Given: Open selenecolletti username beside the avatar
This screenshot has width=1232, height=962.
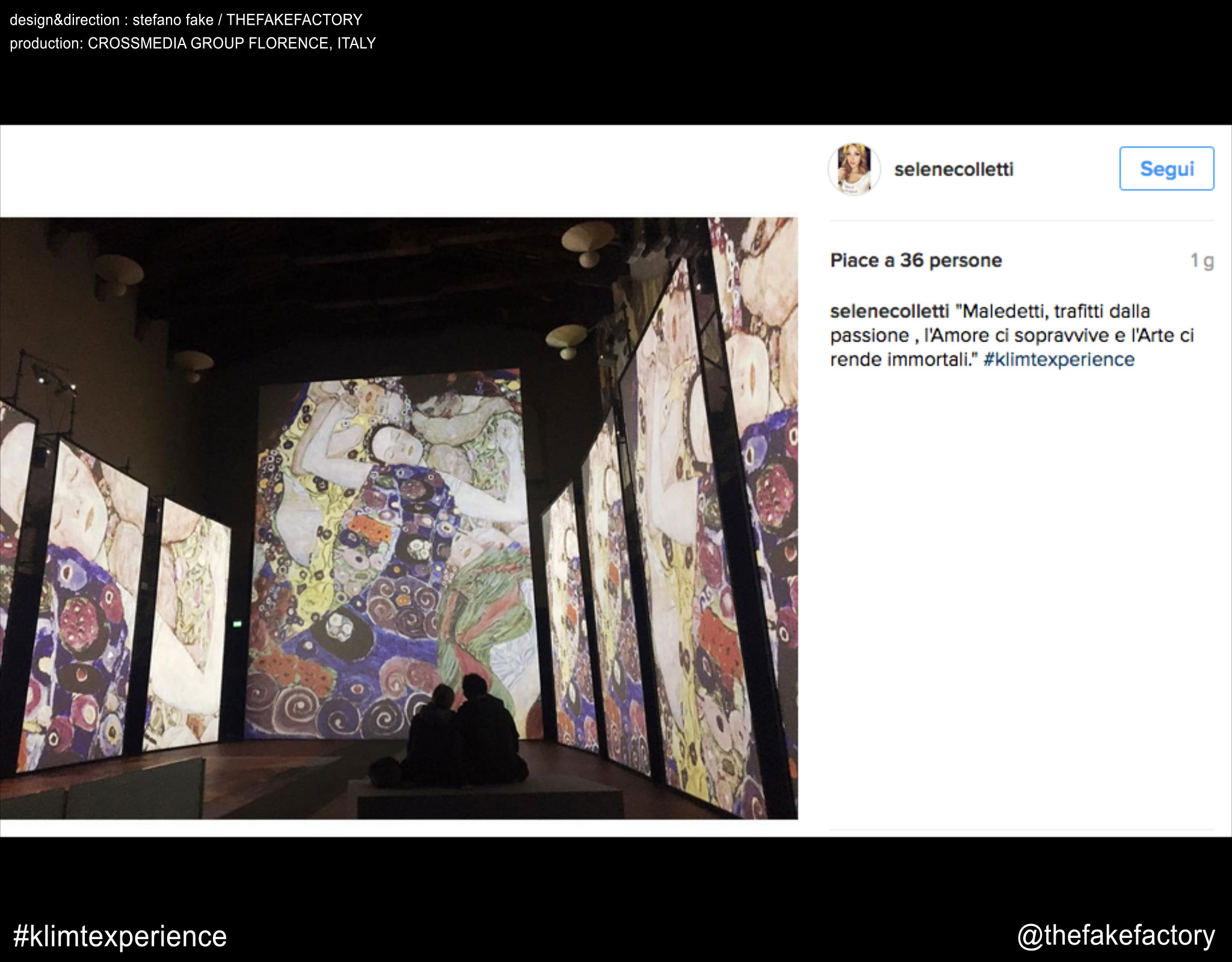Looking at the screenshot, I should tap(954, 170).
